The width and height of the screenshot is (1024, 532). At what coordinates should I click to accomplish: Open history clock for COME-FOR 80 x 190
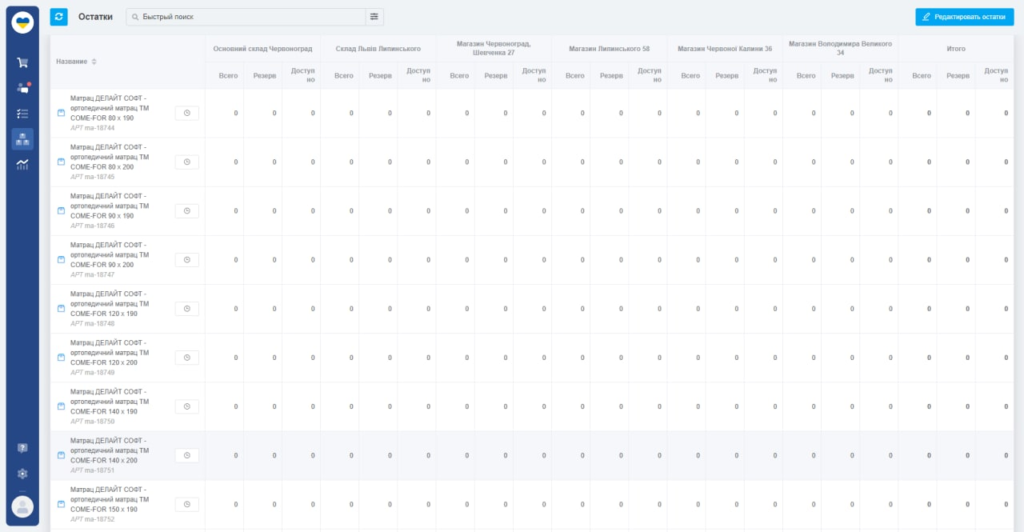point(187,113)
